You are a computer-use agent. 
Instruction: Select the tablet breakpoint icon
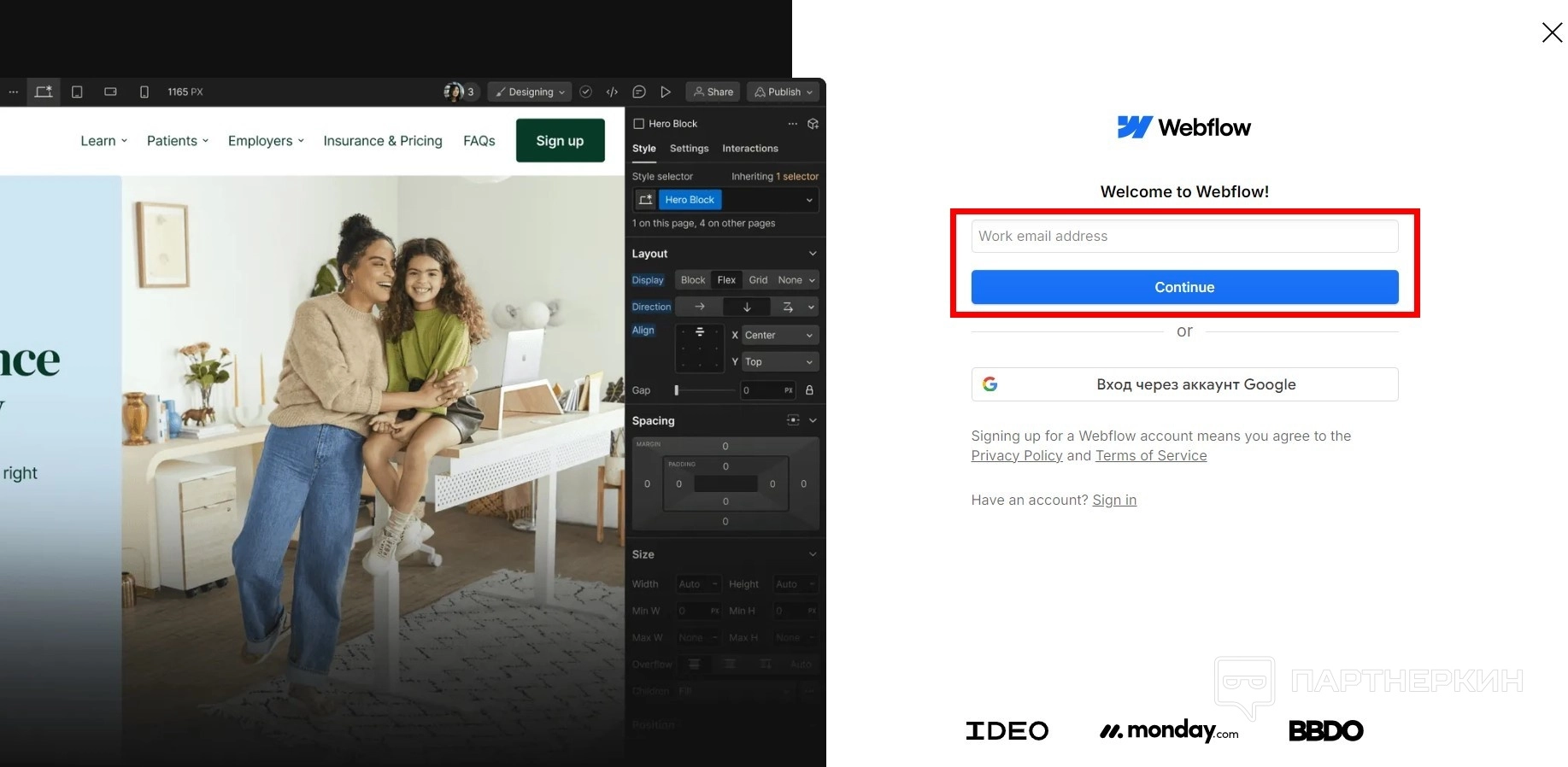click(x=77, y=92)
